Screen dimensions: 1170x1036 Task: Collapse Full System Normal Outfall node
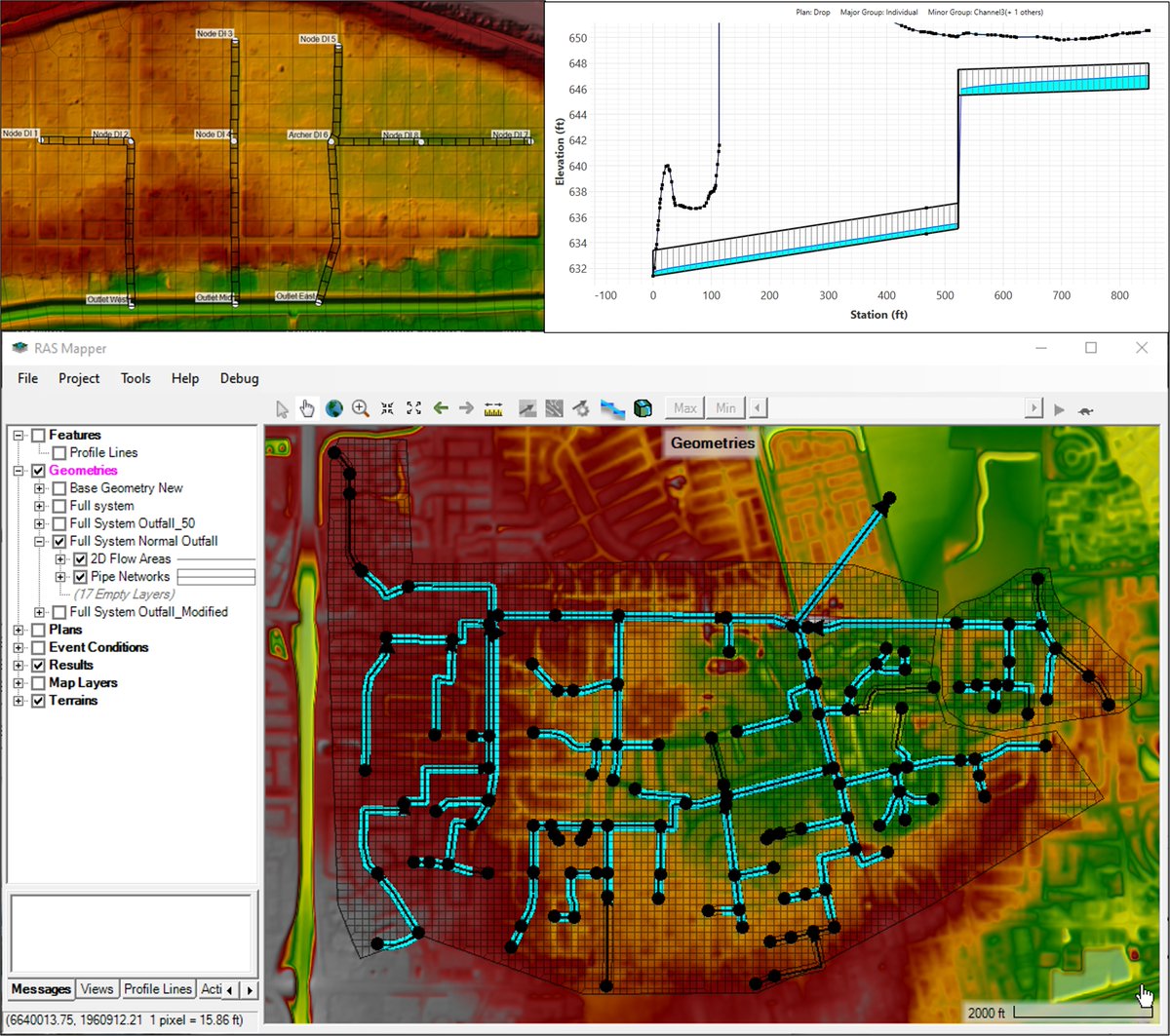pos(40,541)
